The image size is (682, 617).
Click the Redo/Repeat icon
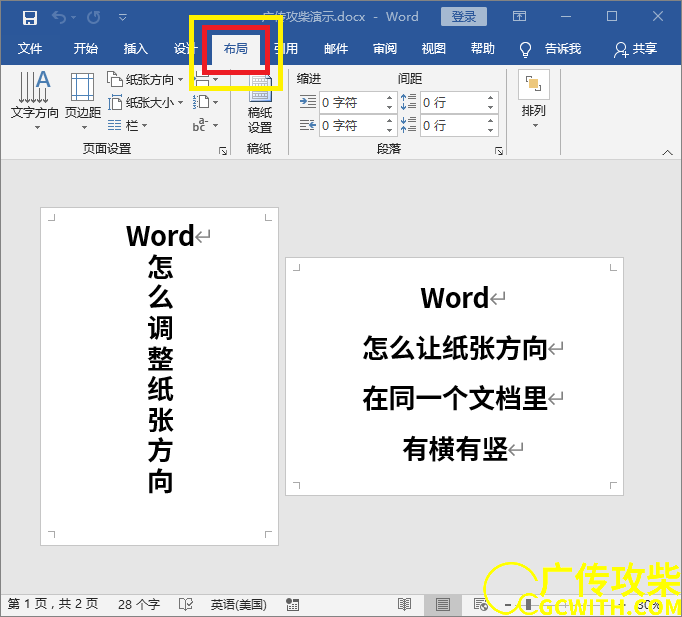pos(94,17)
